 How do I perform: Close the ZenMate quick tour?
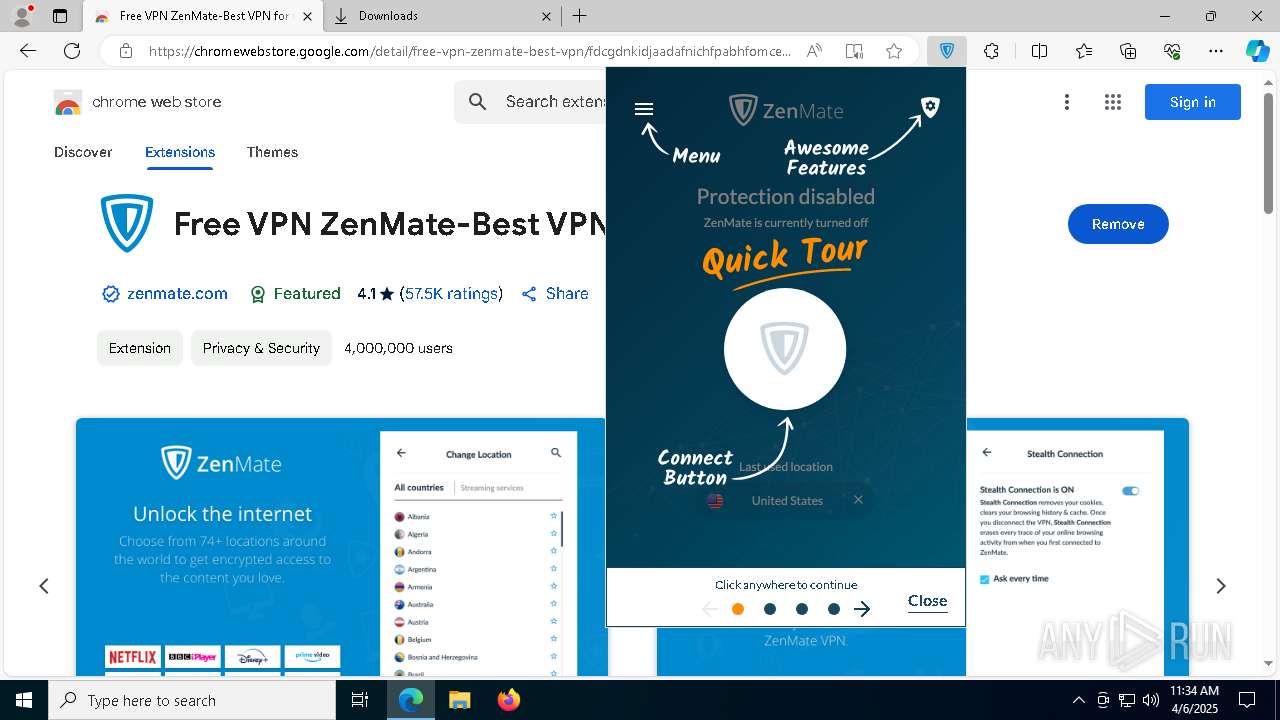tap(927, 601)
